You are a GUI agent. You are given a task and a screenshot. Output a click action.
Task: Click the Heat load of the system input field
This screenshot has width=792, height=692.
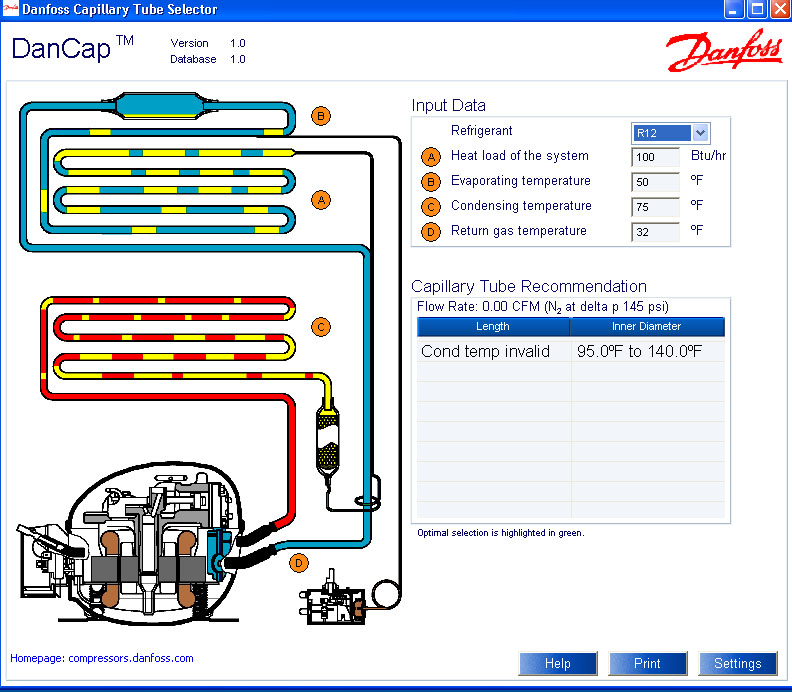coord(655,157)
